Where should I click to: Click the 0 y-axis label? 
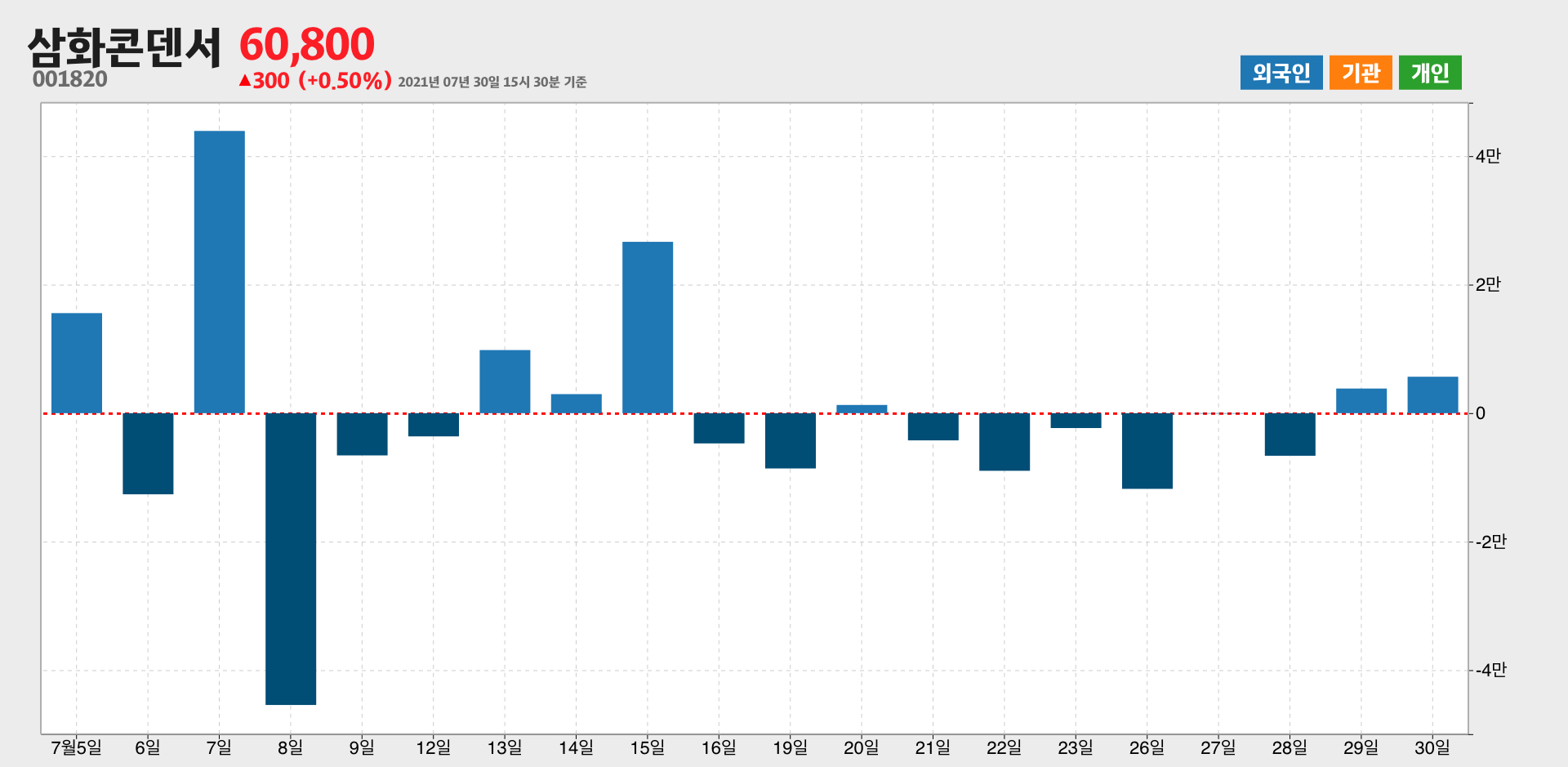(1481, 413)
